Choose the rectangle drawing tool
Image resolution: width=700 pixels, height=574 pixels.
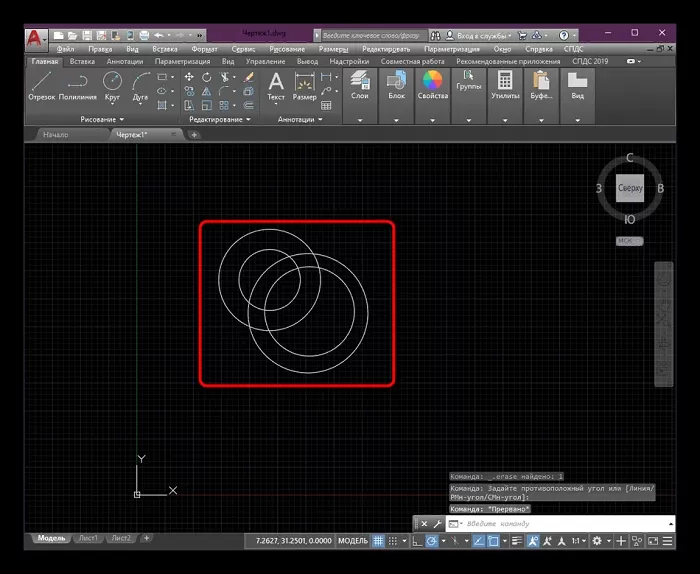click(x=162, y=77)
